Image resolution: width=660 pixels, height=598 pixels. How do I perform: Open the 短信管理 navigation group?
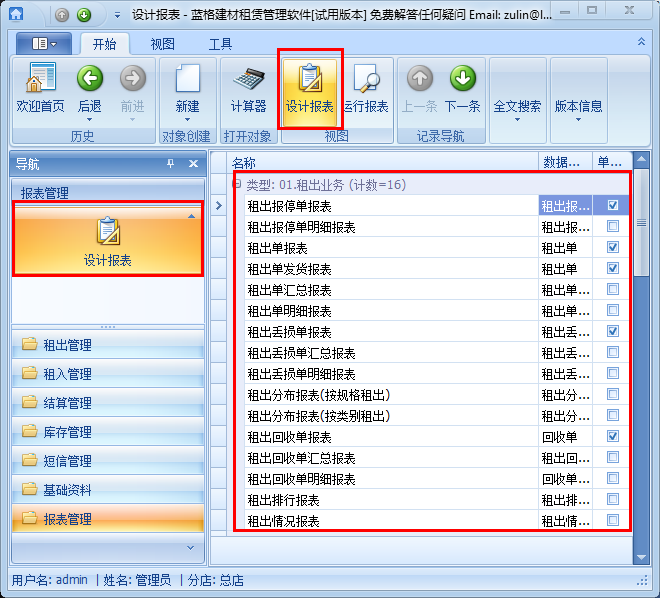108,461
